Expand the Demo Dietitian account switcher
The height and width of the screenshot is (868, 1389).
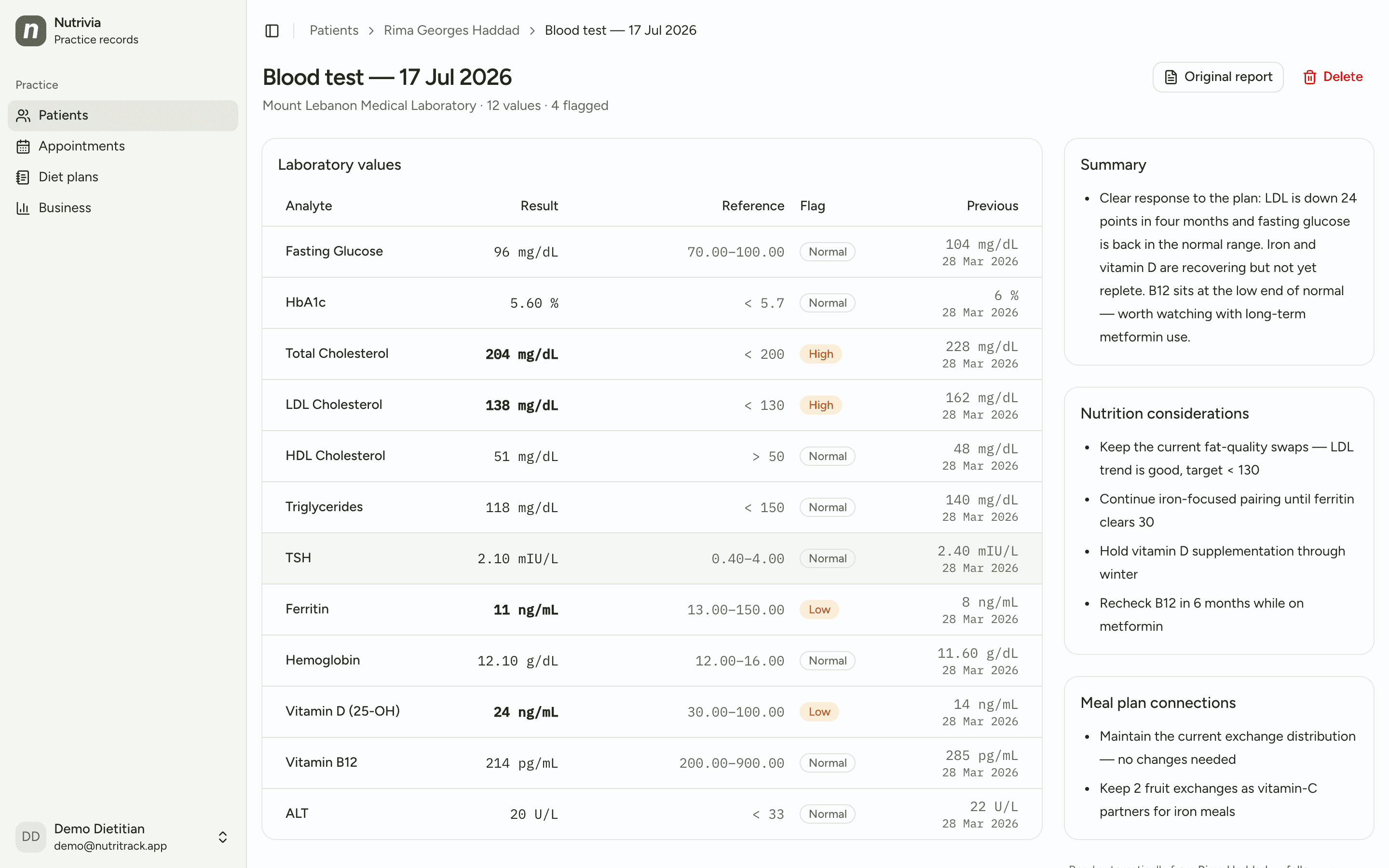pyautogui.click(x=223, y=837)
